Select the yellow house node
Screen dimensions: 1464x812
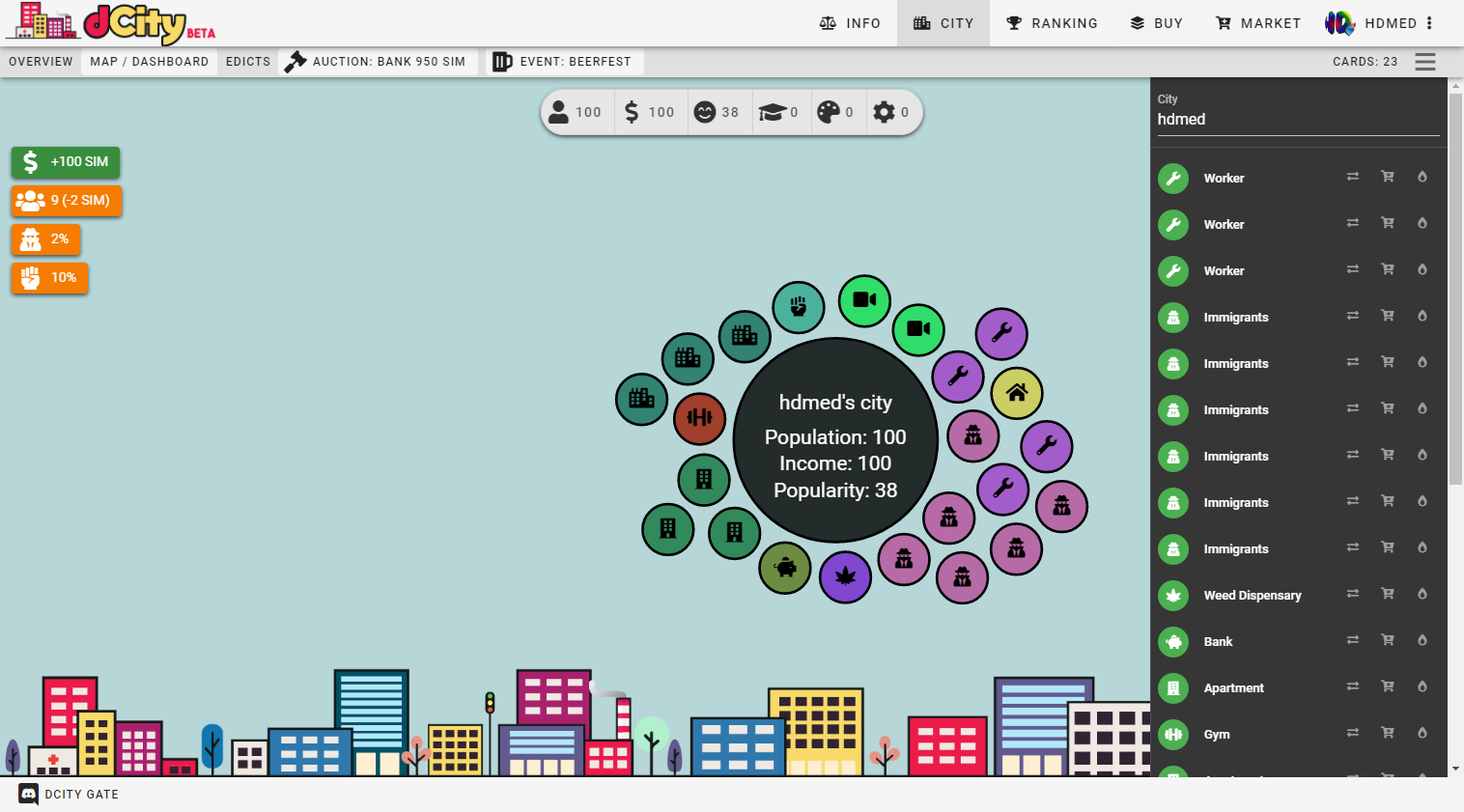1017,393
